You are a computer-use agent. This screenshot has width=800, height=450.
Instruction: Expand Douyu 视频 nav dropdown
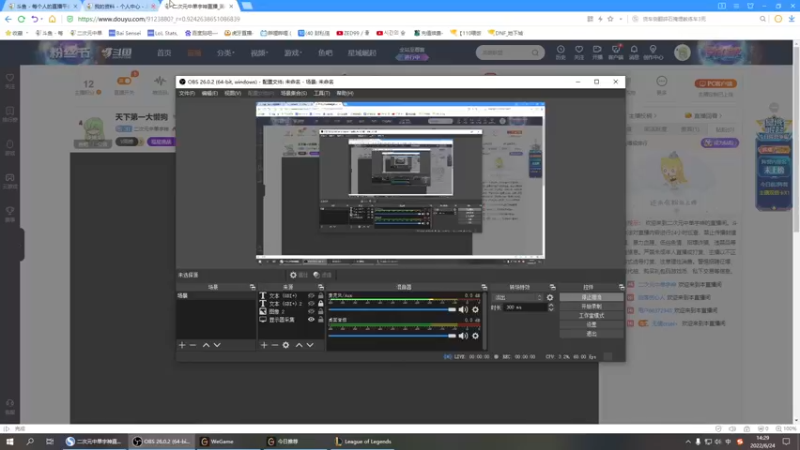coord(259,53)
